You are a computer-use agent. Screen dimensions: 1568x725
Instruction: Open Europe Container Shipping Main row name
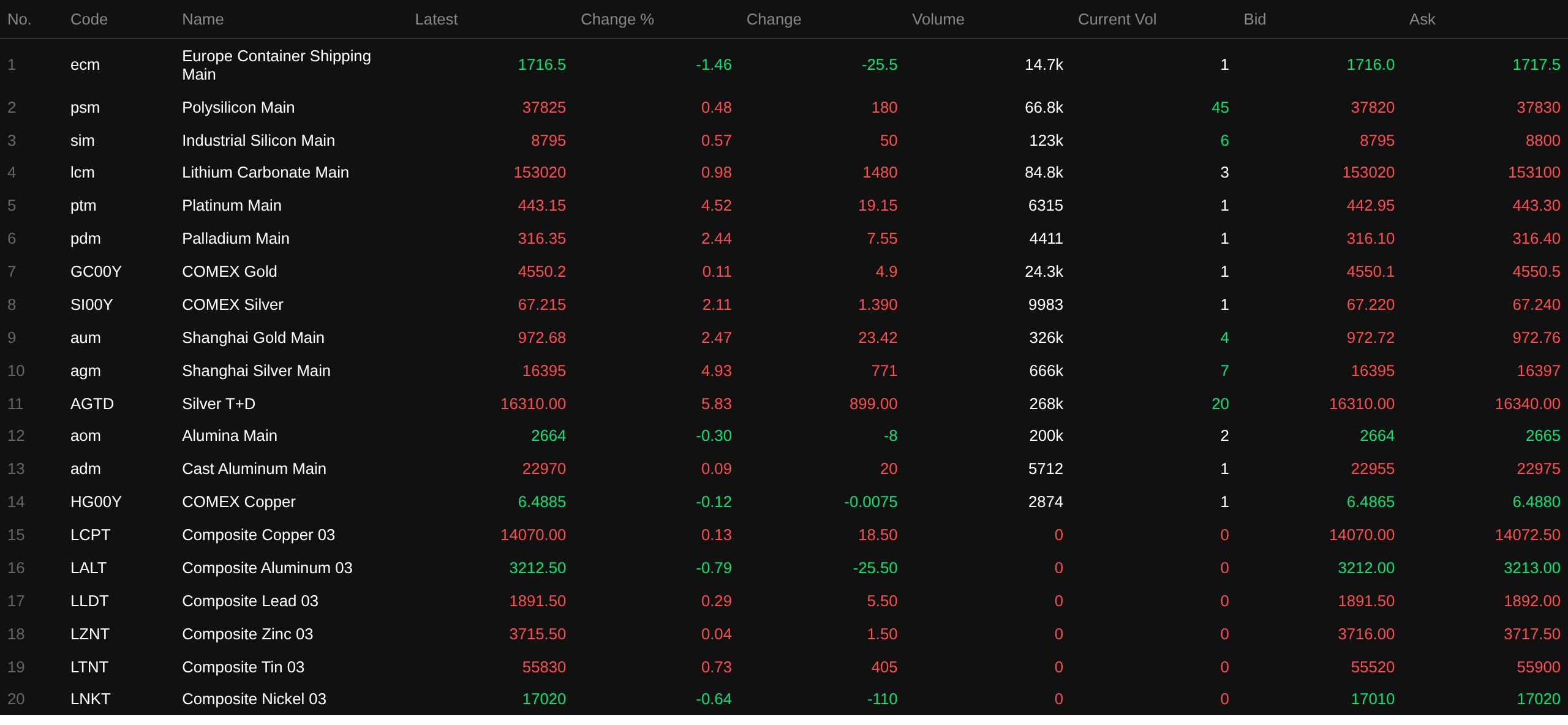pos(276,65)
